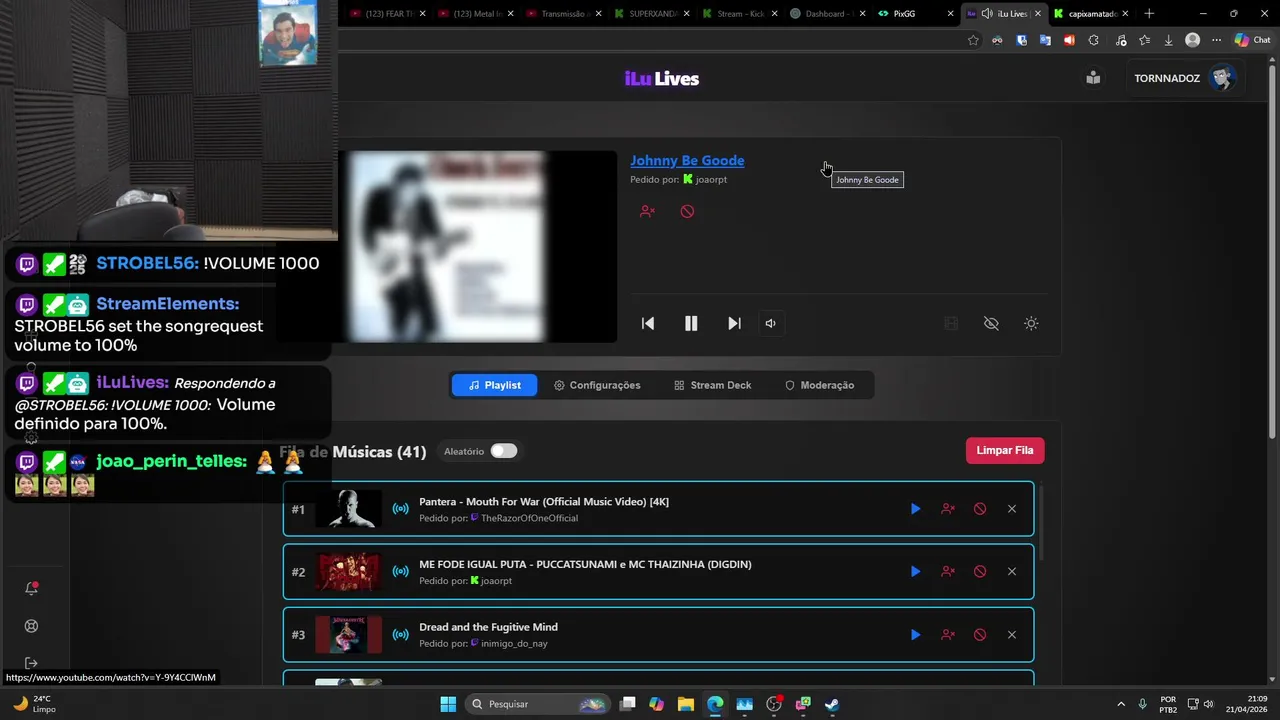Play Dread and the Fugitive Mind
Viewport: 1280px width, 720px height.
tap(915, 635)
